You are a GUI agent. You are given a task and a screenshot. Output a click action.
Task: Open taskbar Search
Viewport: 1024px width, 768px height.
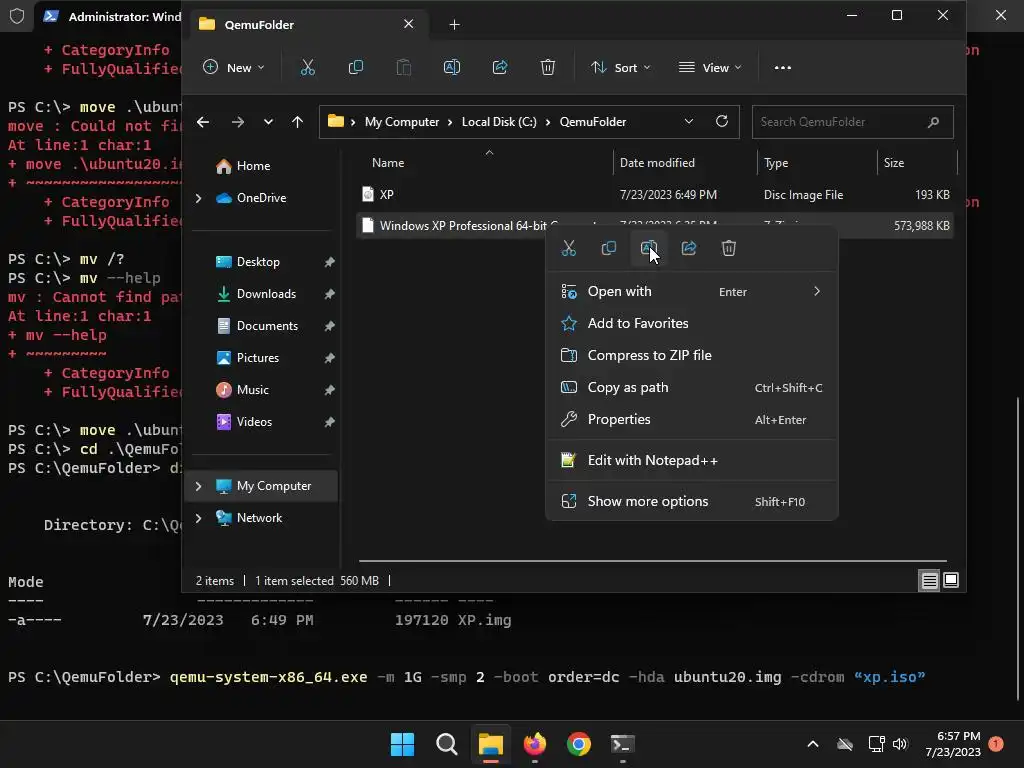(x=447, y=744)
